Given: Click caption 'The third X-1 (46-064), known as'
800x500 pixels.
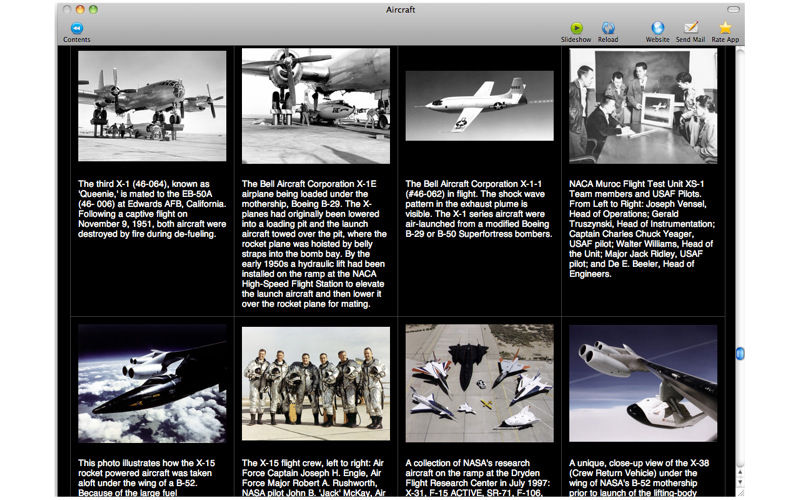Looking at the screenshot, I should click(x=144, y=184).
